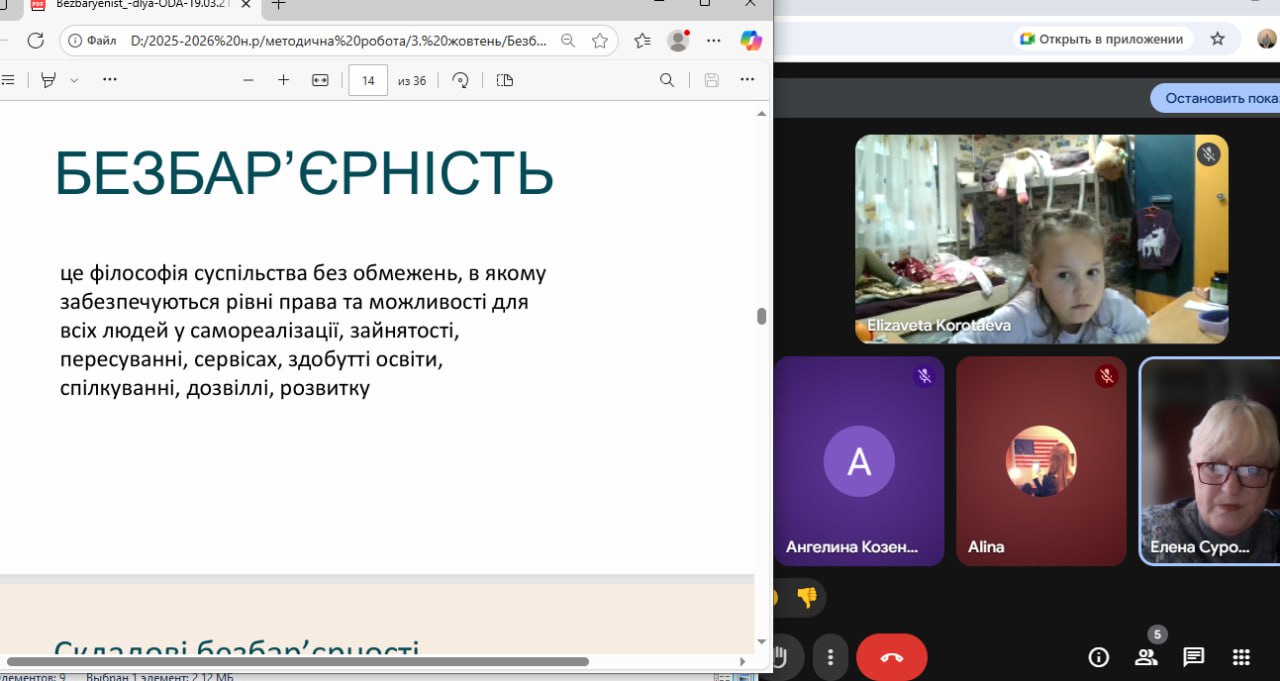Send a thumbs-down reaction
This screenshot has width=1280, height=681.
click(x=806, y=598)
